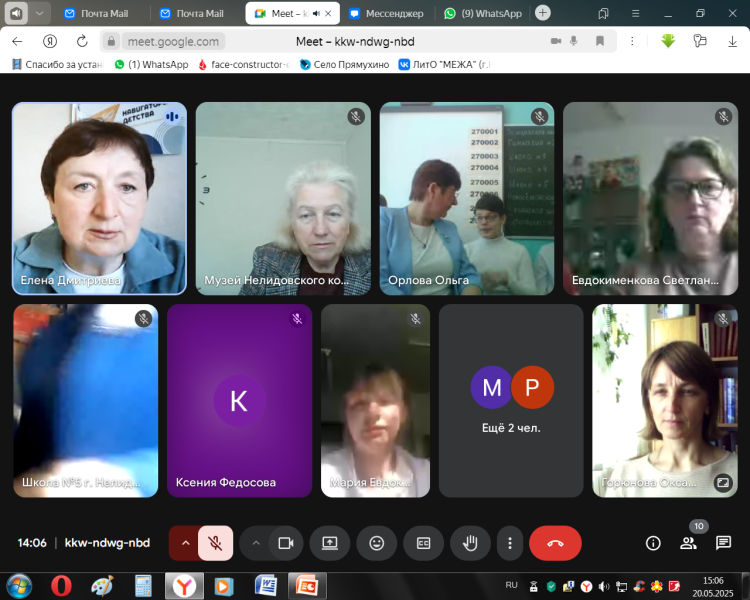Raise your hand in the meeting
Screen dimensions: 750x600
click(470, 543)
